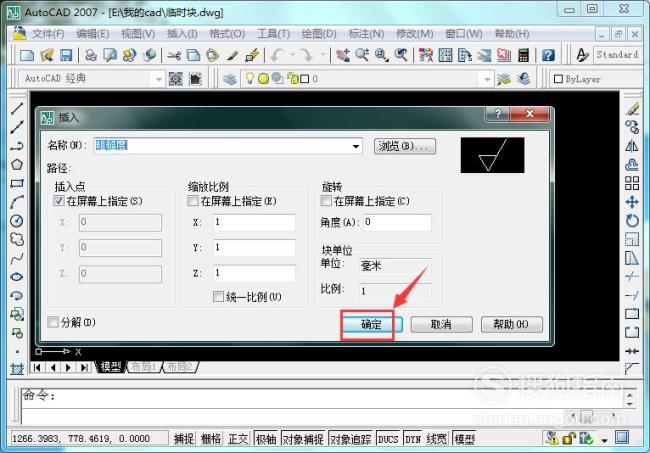Viewport: 650px width, 453px height.
Task: Open the 插入(I) menu
Action: [182, 34]
